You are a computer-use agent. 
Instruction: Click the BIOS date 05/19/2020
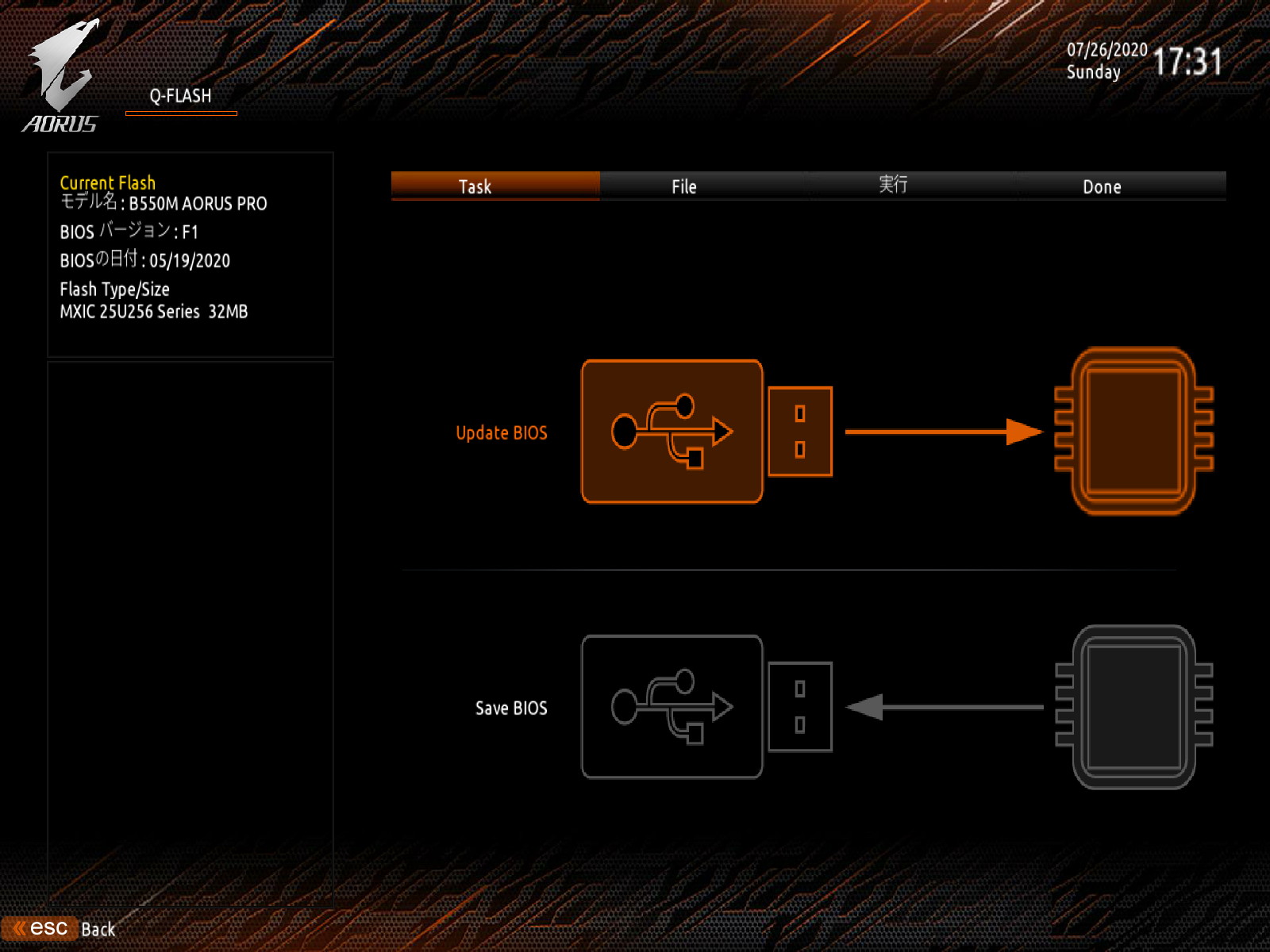coord(190,261)
